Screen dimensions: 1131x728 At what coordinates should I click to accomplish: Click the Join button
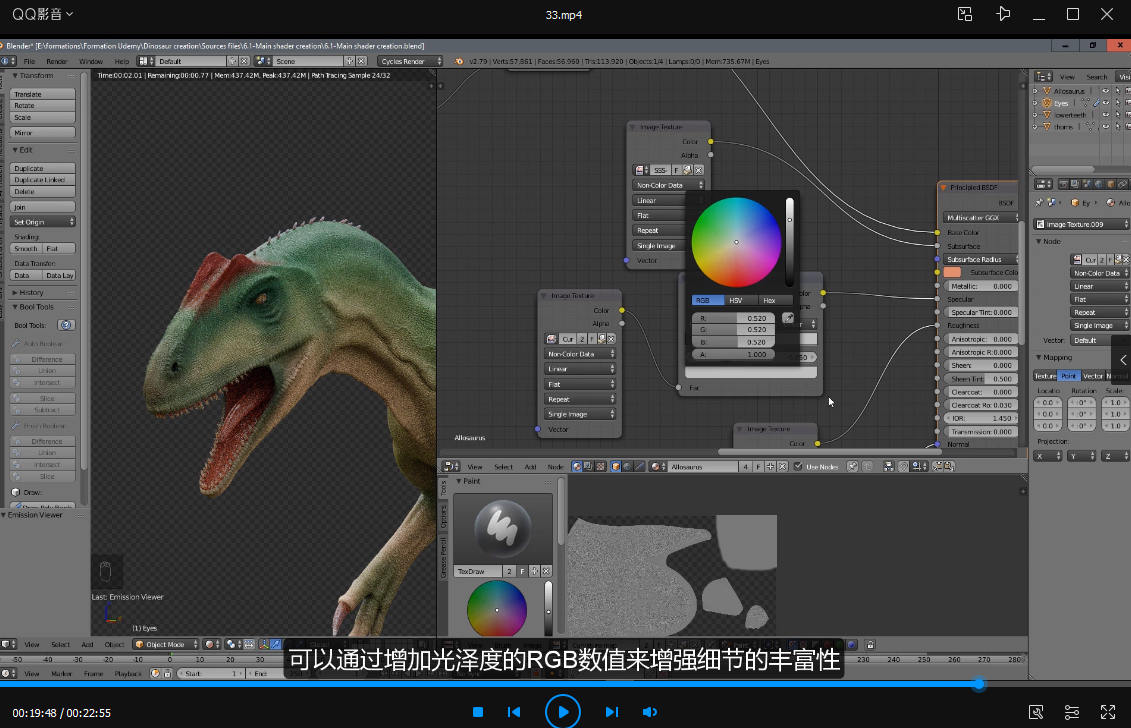[43, 207]
